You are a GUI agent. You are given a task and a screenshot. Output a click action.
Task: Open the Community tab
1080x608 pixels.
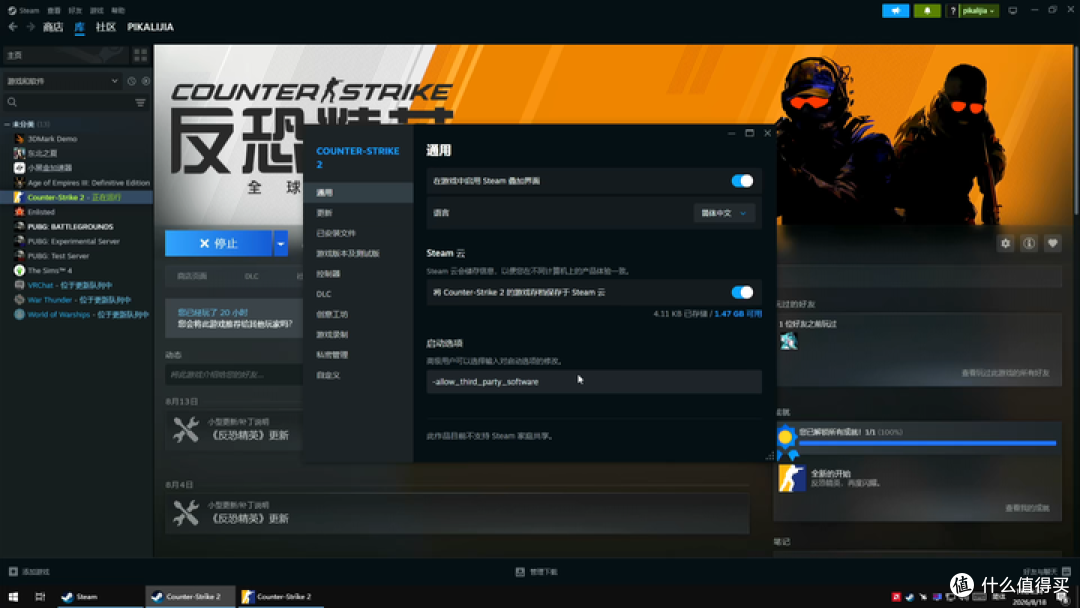tap(105, 27)
